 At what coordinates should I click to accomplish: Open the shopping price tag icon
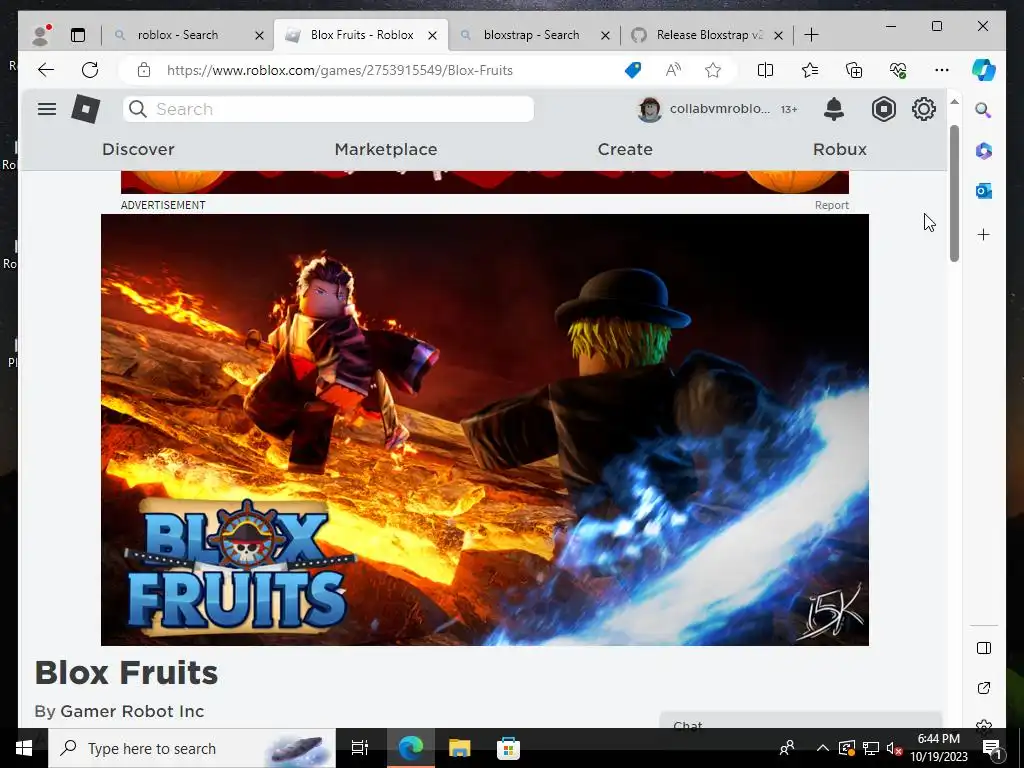pos(633,70)
